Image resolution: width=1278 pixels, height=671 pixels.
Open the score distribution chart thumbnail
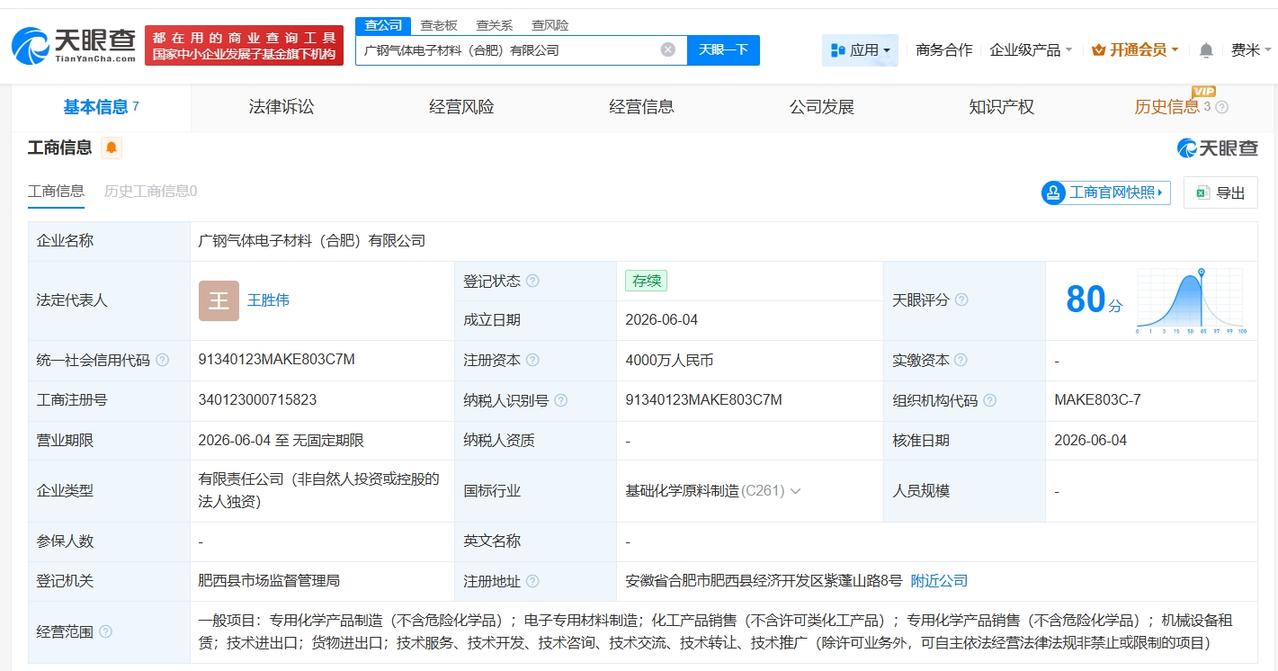1190,300
